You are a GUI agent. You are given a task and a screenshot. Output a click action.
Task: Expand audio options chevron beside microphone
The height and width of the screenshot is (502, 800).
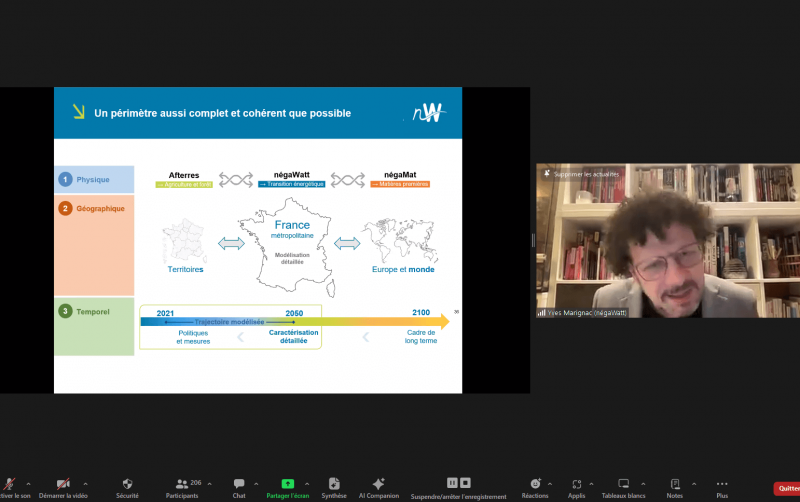(29, 484)
